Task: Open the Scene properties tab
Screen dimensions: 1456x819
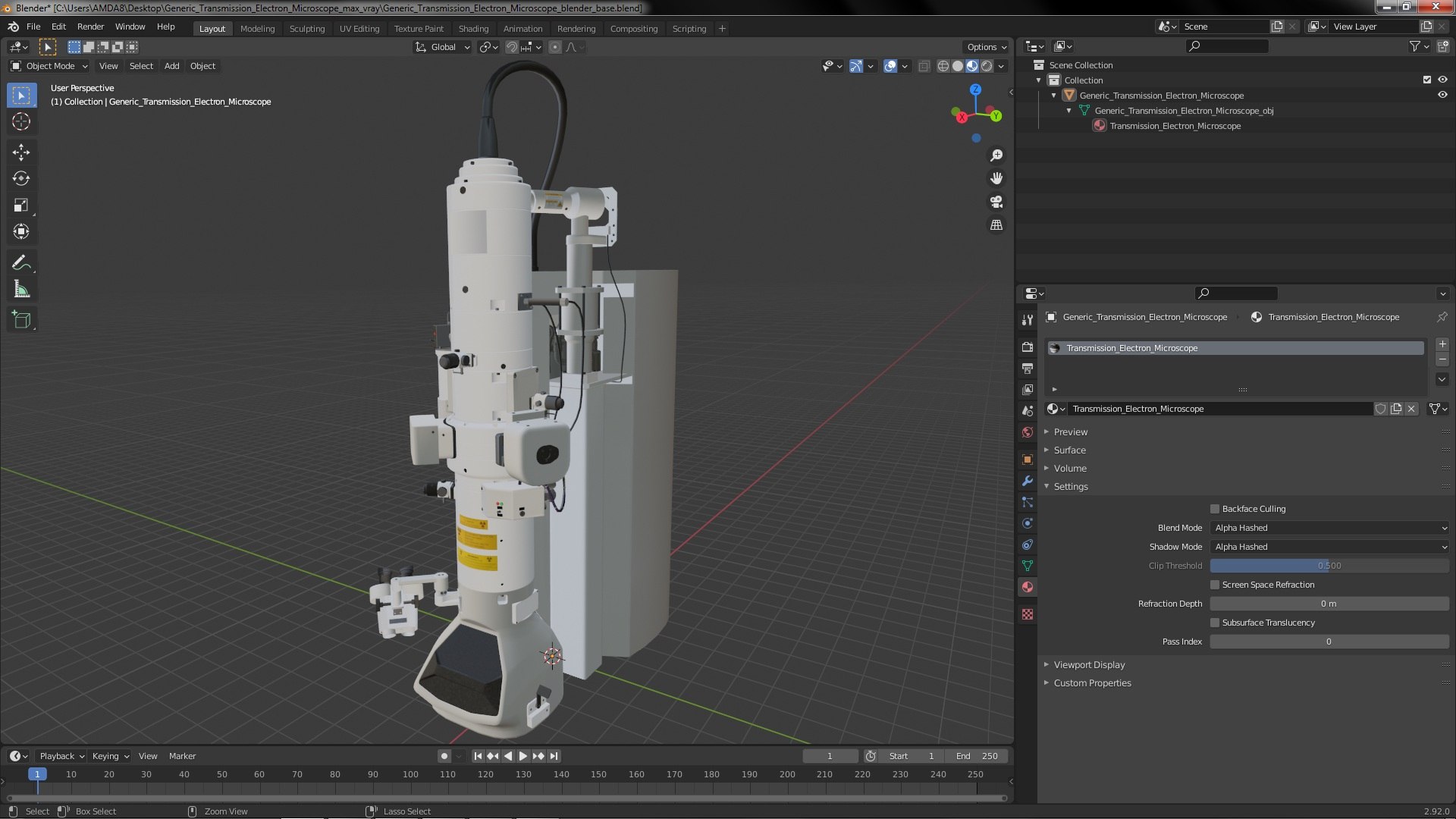Action: [1028, 410]
